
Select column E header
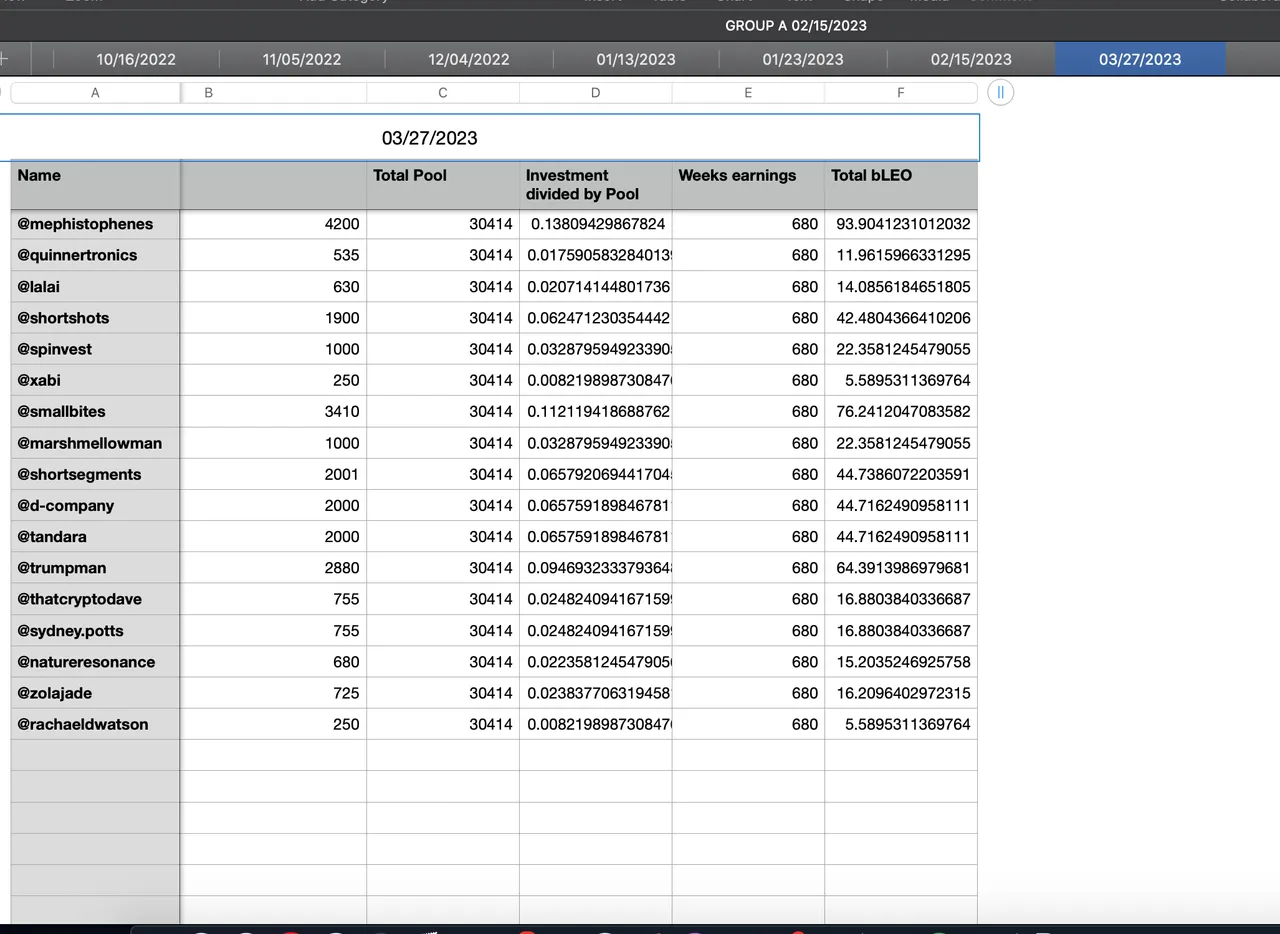pos(748,93)
